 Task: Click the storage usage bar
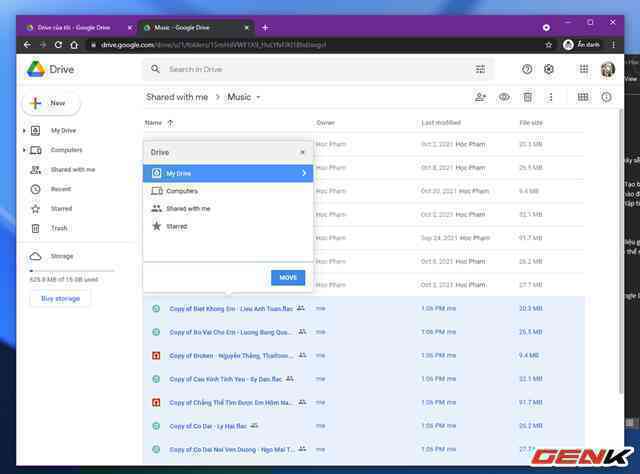72,271
